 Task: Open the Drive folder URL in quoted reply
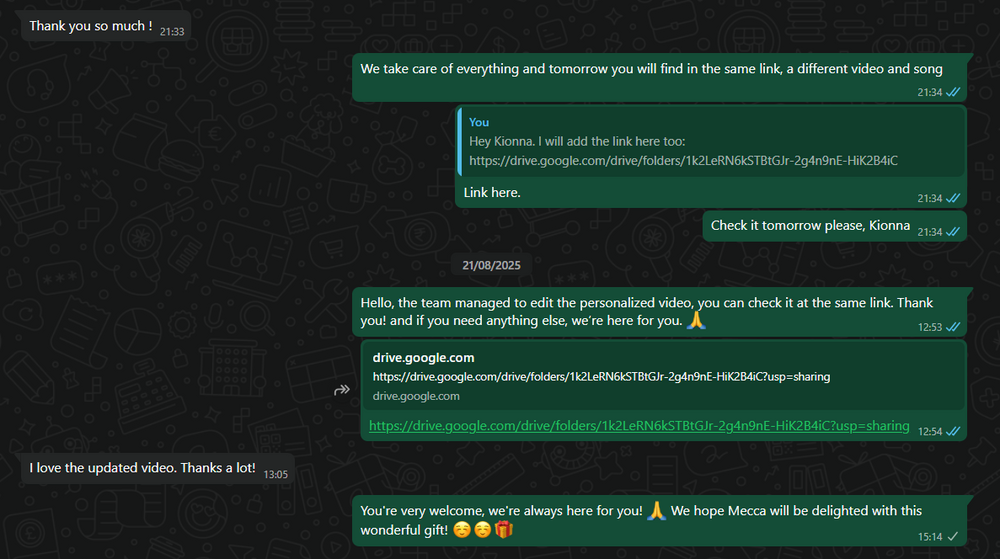tap(683, 160)
